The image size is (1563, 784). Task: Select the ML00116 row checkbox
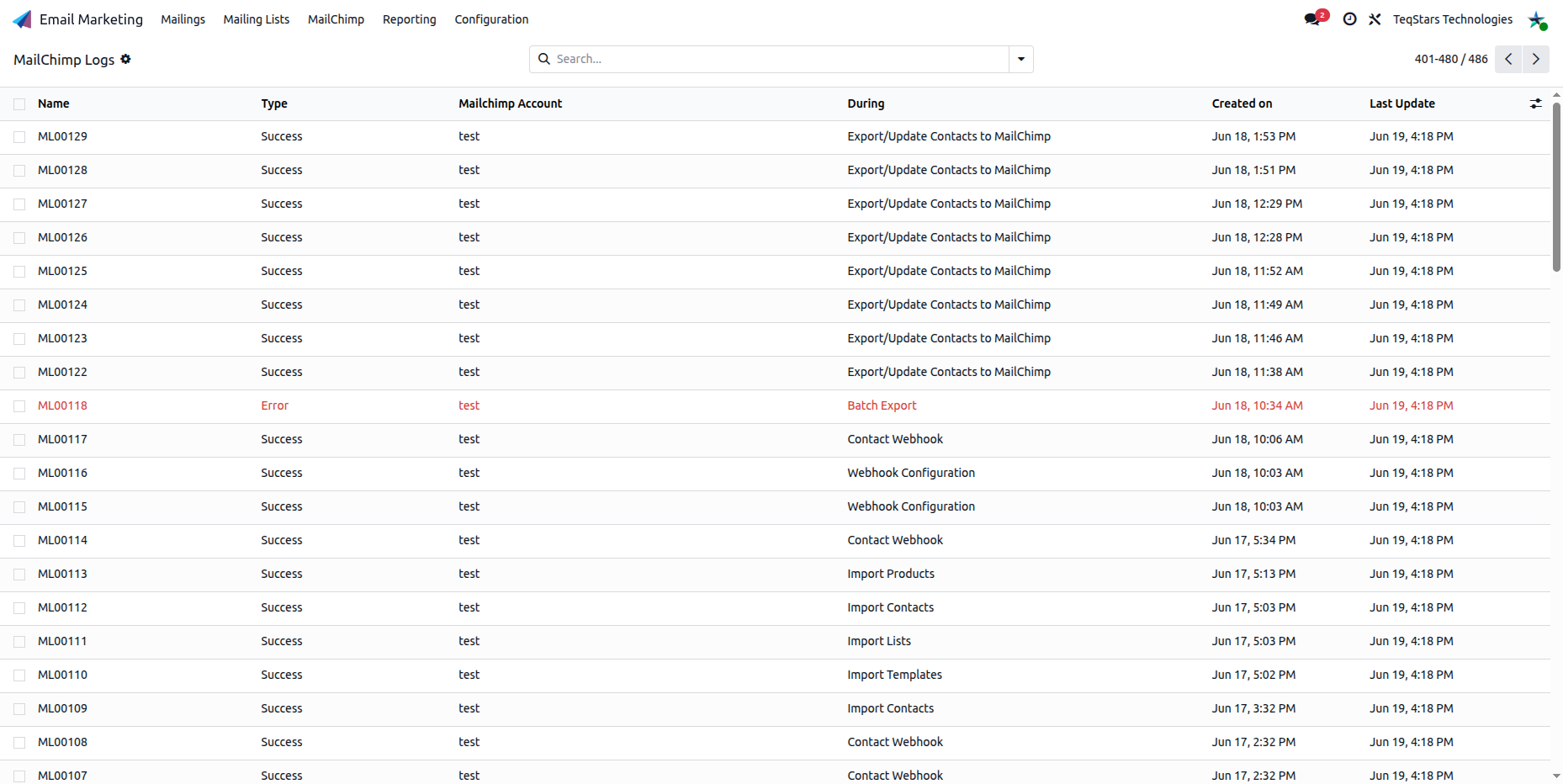(x=19, y=474)
